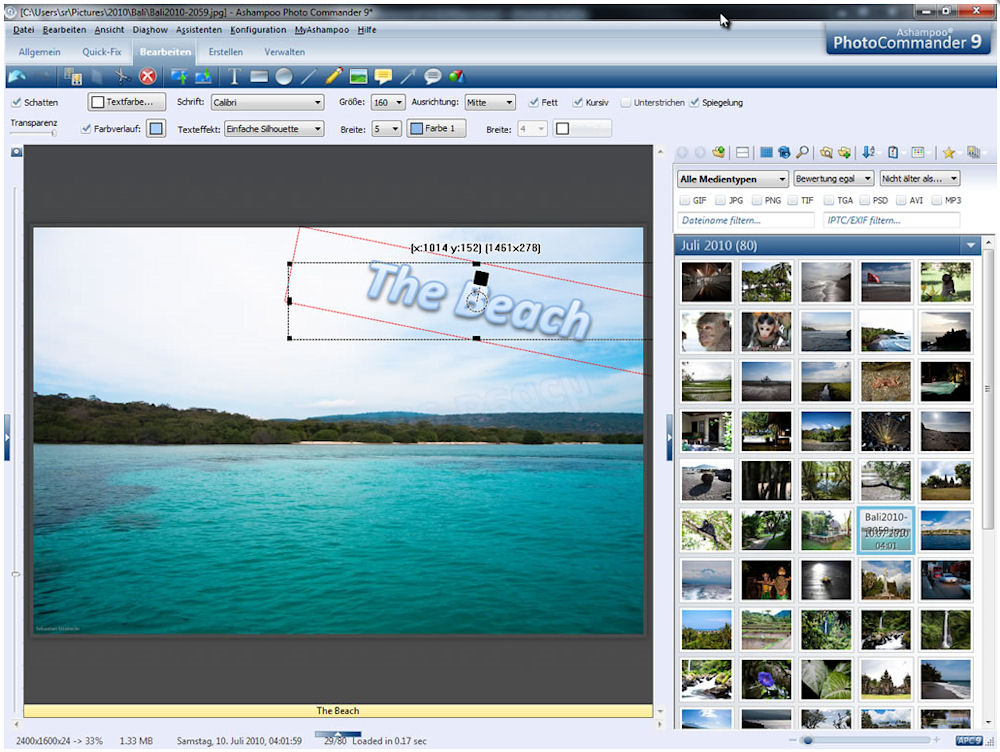Screen dimensions: 1000x752
Task: Open the Schrift font dropdown
Action: 268,103
